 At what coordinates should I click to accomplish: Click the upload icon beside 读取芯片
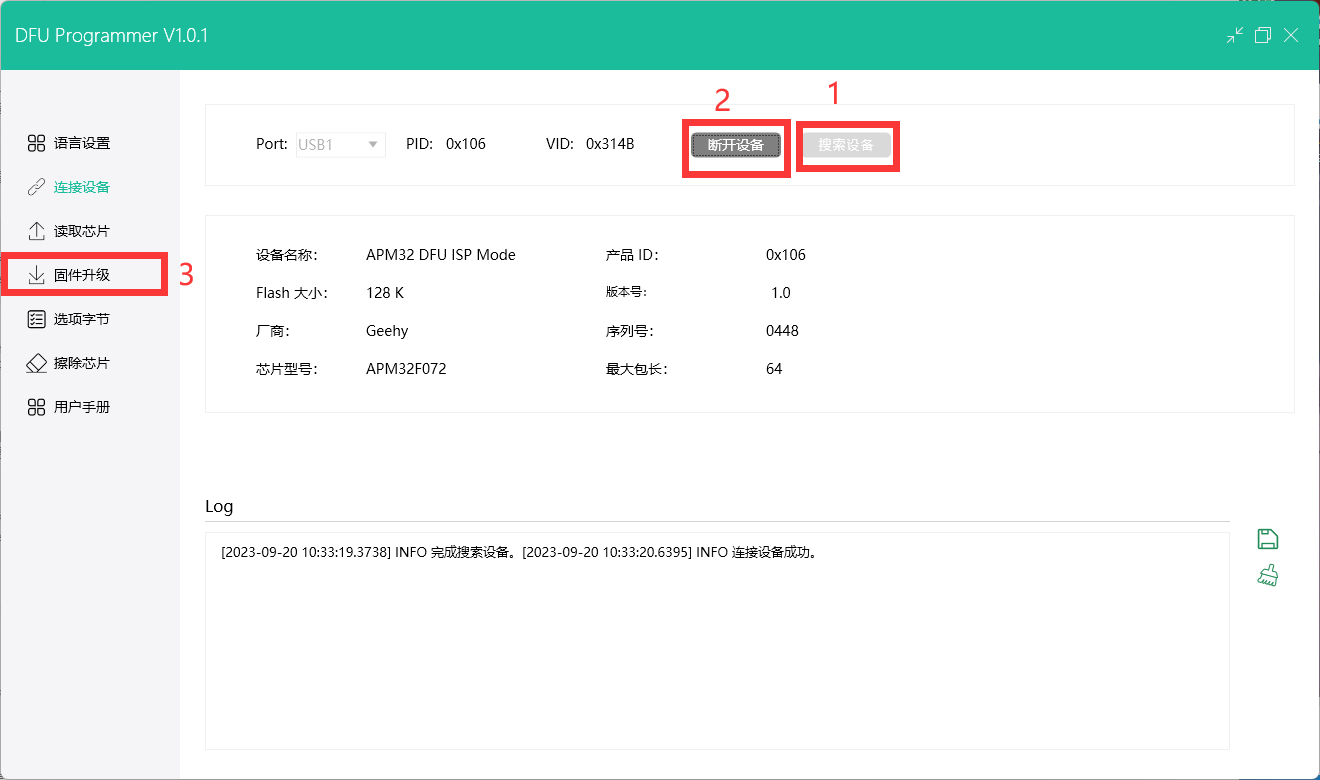[x=36, y=231]
